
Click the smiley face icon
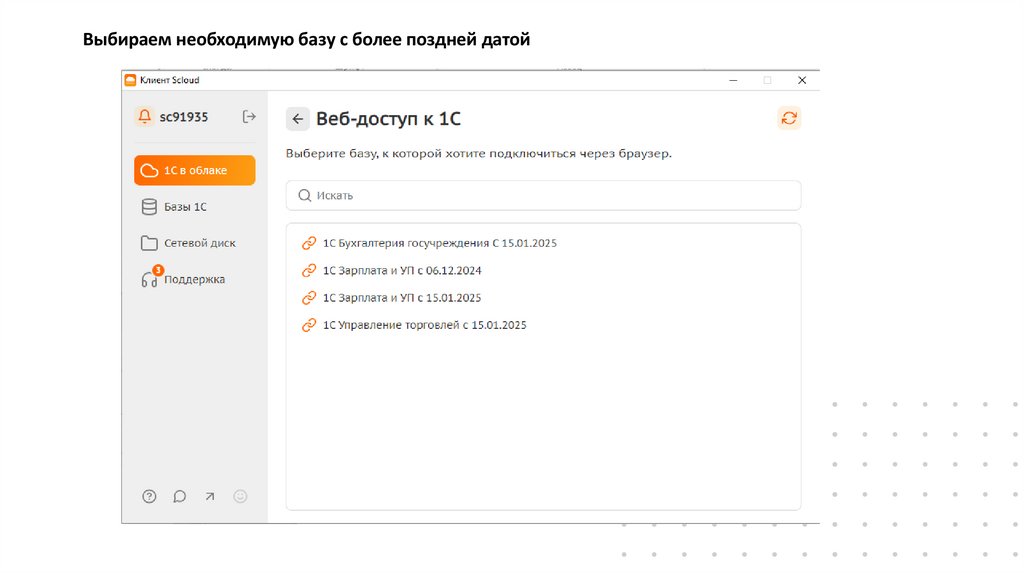(x=240, y=496)
